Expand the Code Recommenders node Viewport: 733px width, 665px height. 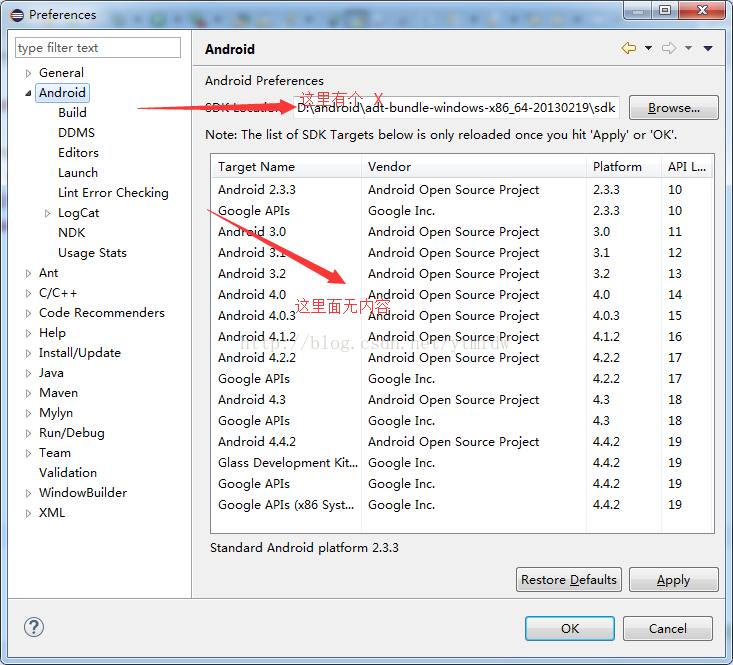click(x=29, y=313)
